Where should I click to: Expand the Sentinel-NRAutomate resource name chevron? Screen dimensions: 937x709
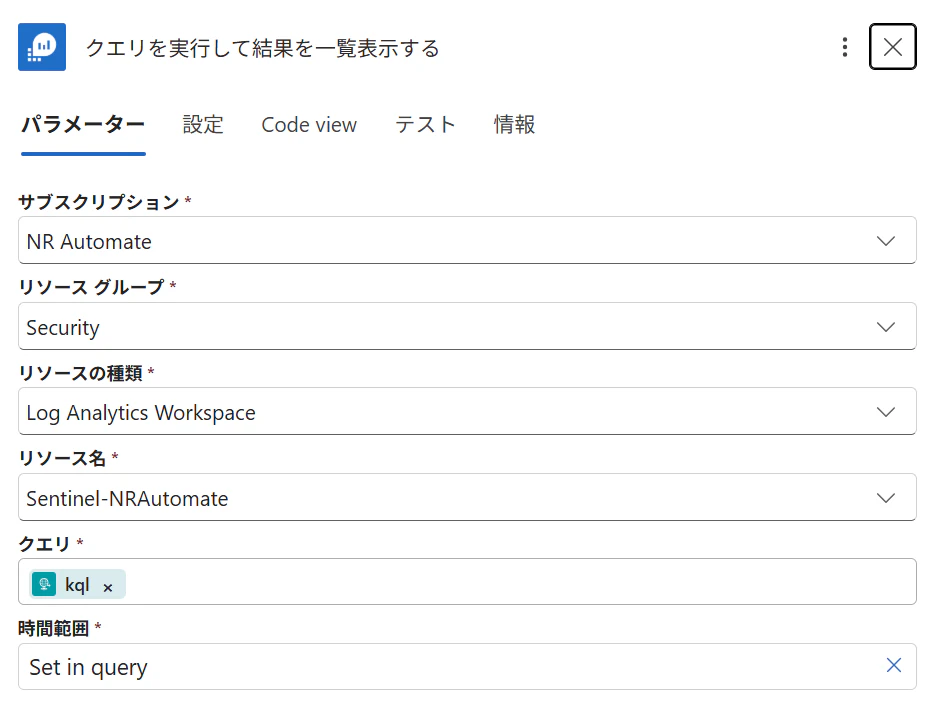[886, 498]
